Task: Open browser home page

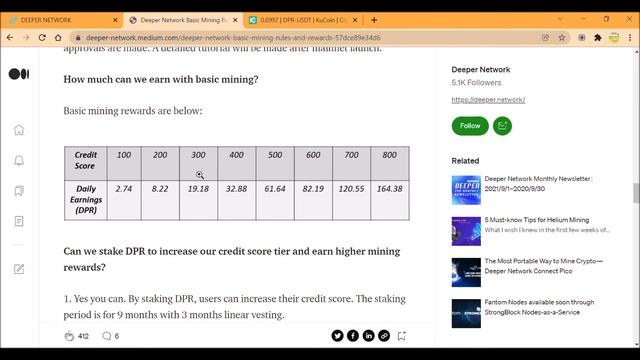Action: (58, 38)
